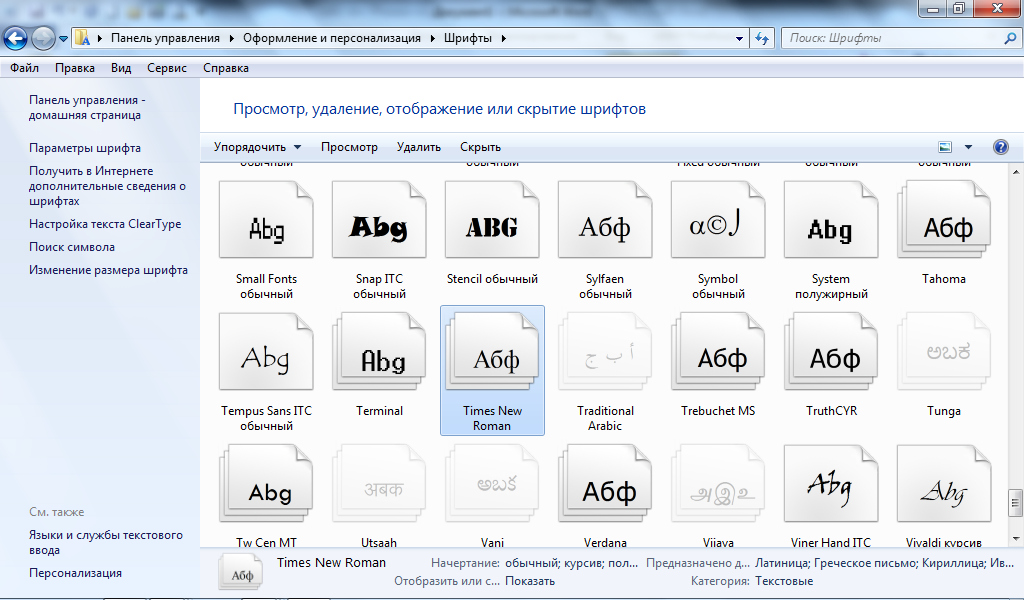The width and height of the screenshot is (1024, 600).
Task: Open the Сервис menu
Action: coord(167,68)
